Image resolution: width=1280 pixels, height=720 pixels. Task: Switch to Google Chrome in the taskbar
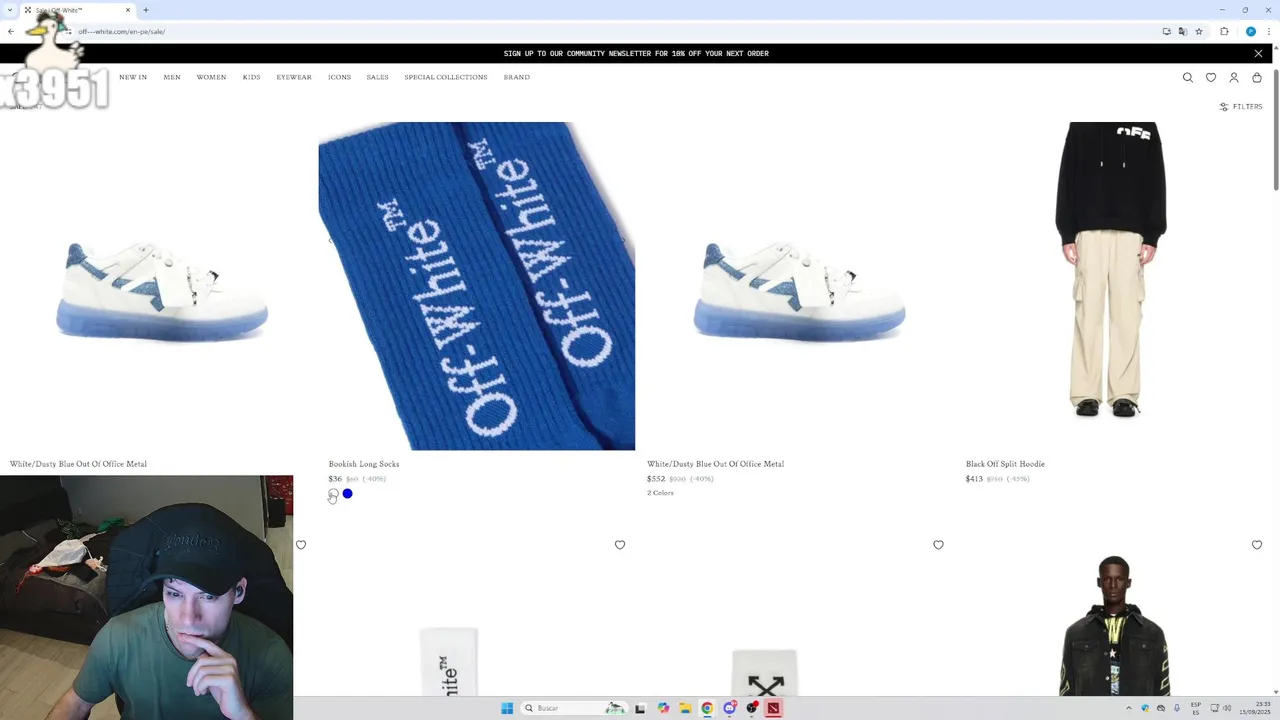pyautogui.click(x=707, y=708)
